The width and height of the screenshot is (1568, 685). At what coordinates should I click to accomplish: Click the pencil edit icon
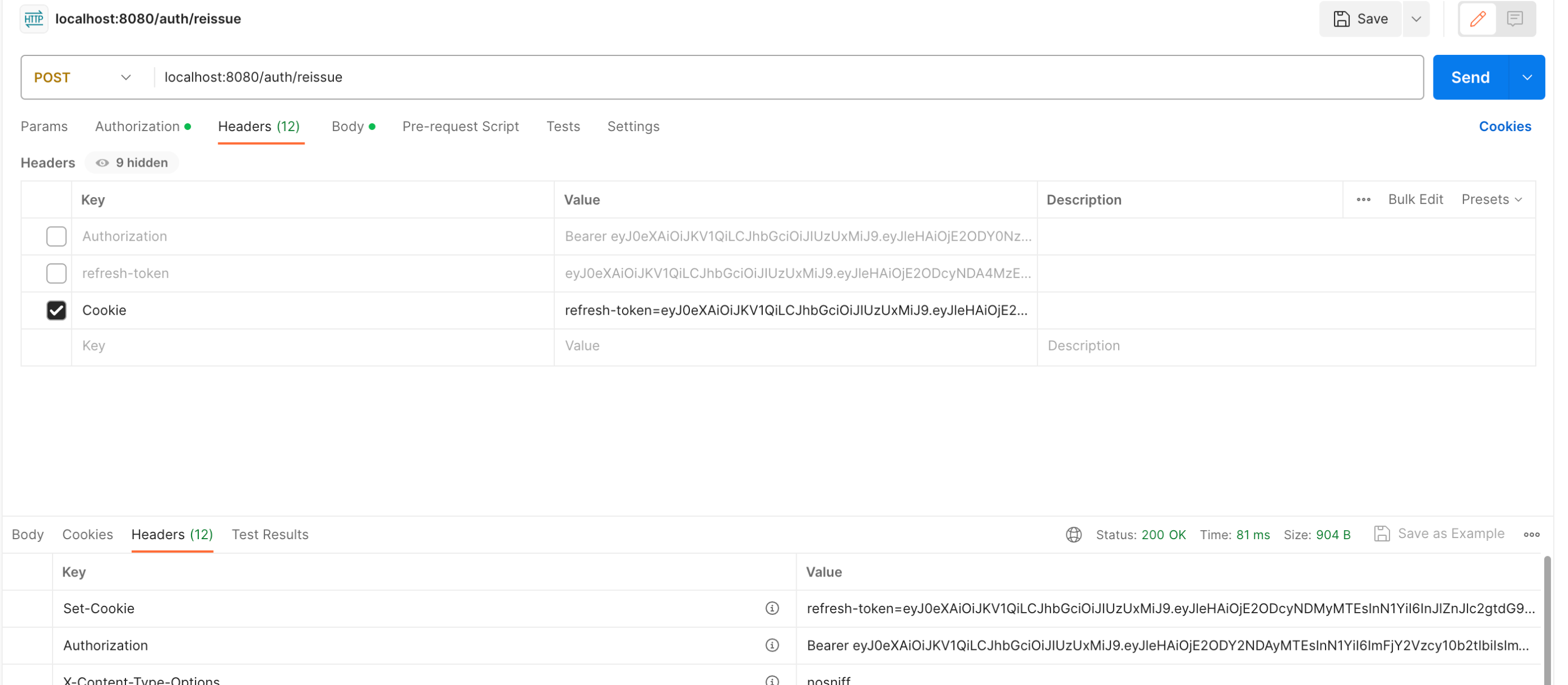coord(1477,19)
